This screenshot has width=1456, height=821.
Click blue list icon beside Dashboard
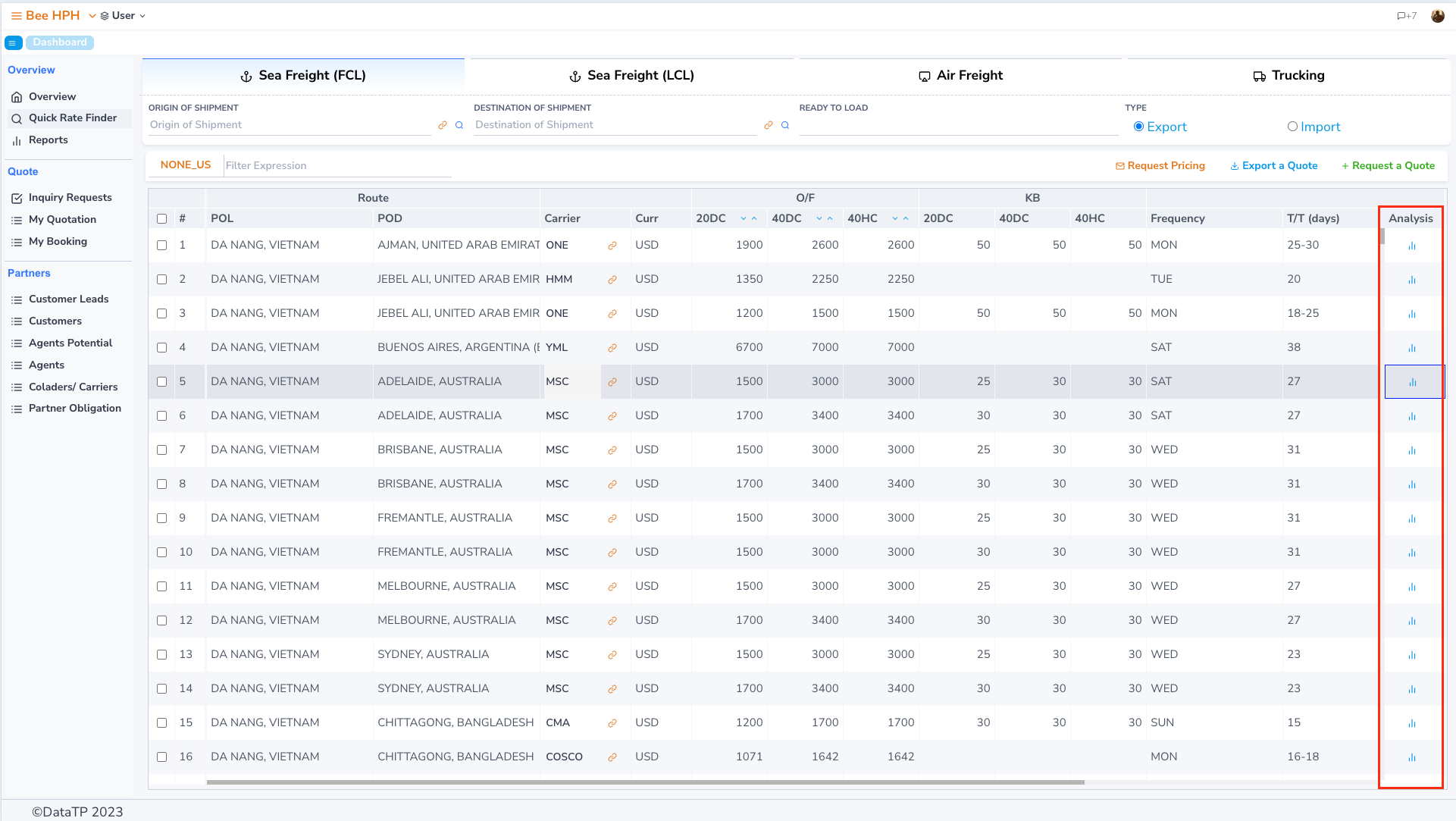click(13, 43)
